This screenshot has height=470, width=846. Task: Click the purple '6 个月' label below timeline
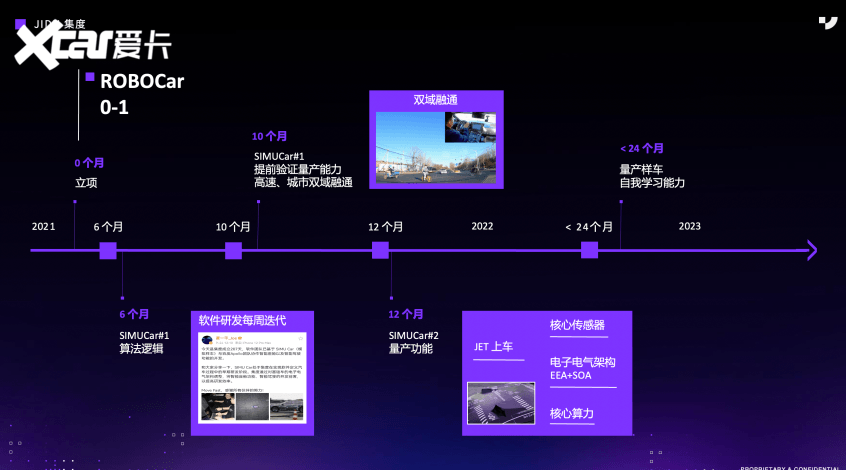pyautogui.click(x=134, y=314)
